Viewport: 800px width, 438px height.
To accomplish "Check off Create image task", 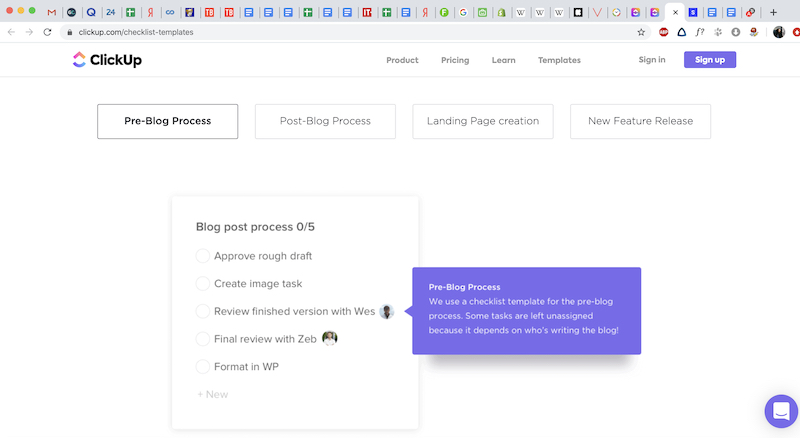I will tap(203, 283).
